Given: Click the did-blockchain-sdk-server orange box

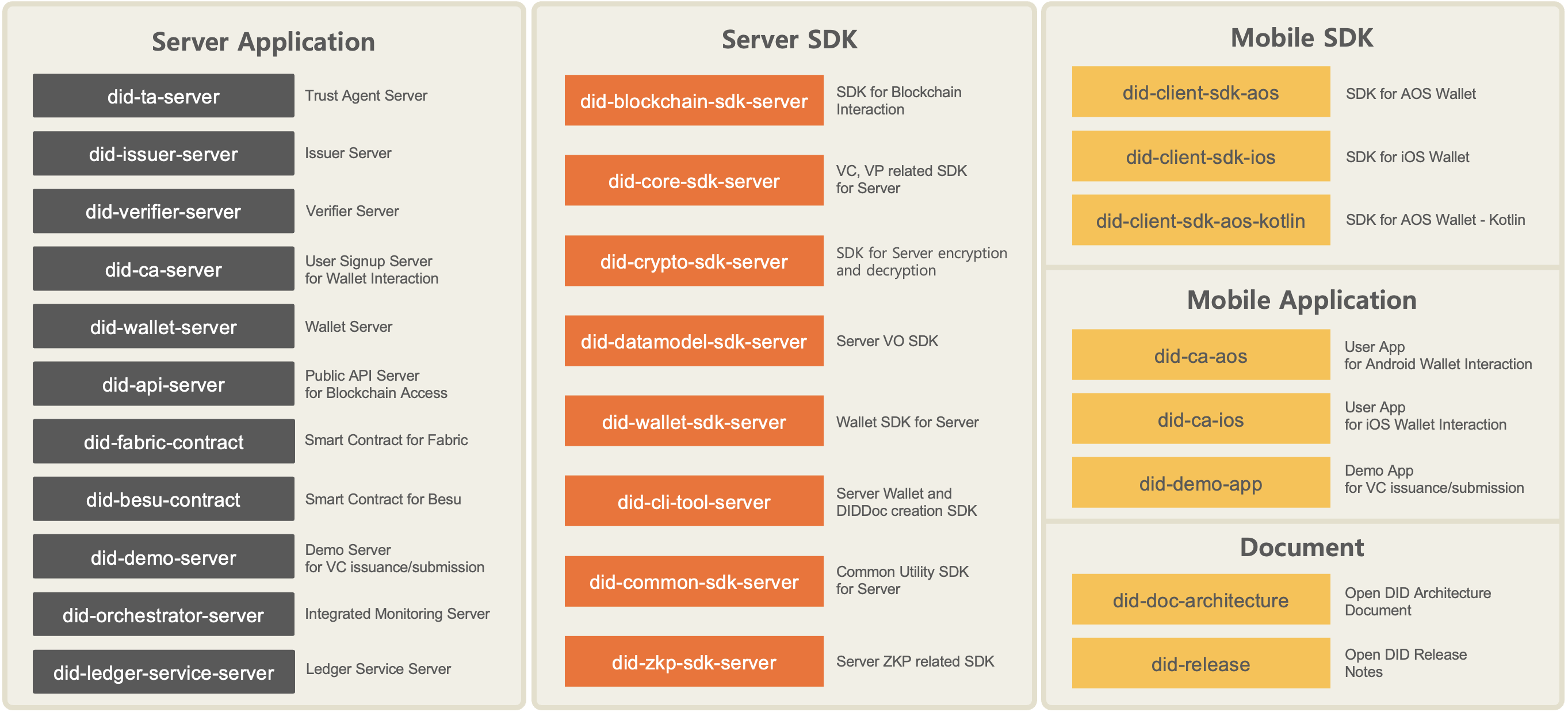Looking at the screenshot, I should point(693,101).
